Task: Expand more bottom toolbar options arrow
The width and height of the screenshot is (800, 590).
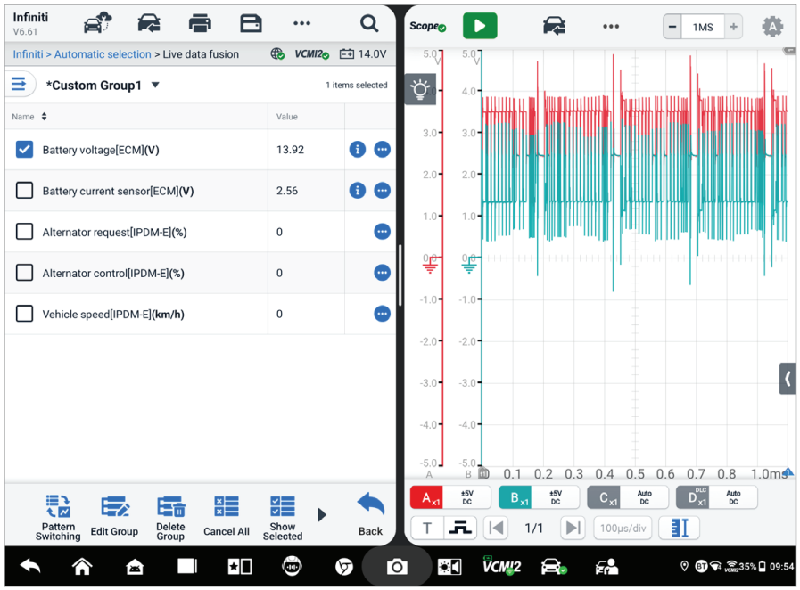Action: pos(322,514)
